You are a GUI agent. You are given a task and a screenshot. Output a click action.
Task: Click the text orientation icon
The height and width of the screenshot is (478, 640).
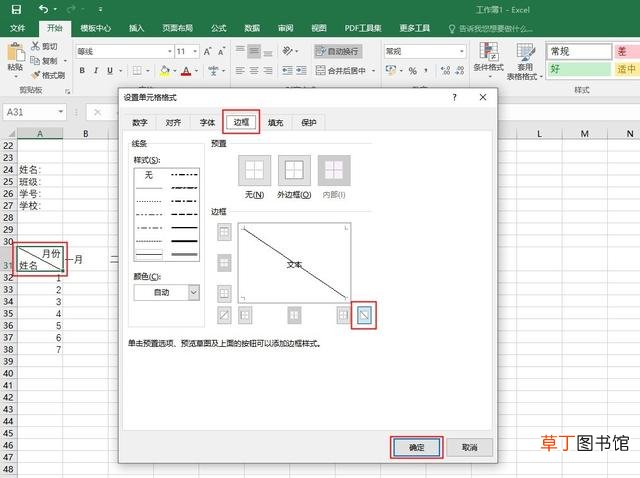click(x=287, y=51)
